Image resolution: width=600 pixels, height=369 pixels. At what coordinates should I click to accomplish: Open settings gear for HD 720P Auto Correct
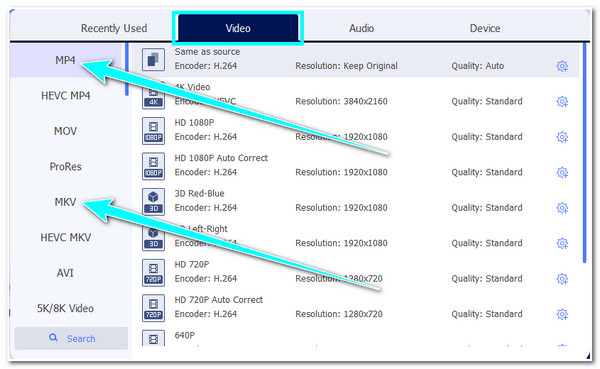tap(562, 314)
